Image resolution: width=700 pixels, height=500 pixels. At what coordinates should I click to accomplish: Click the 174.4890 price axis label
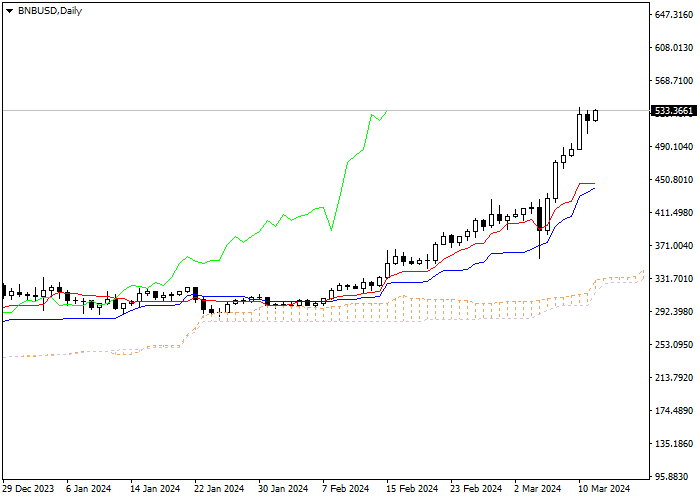pos(674,411)
